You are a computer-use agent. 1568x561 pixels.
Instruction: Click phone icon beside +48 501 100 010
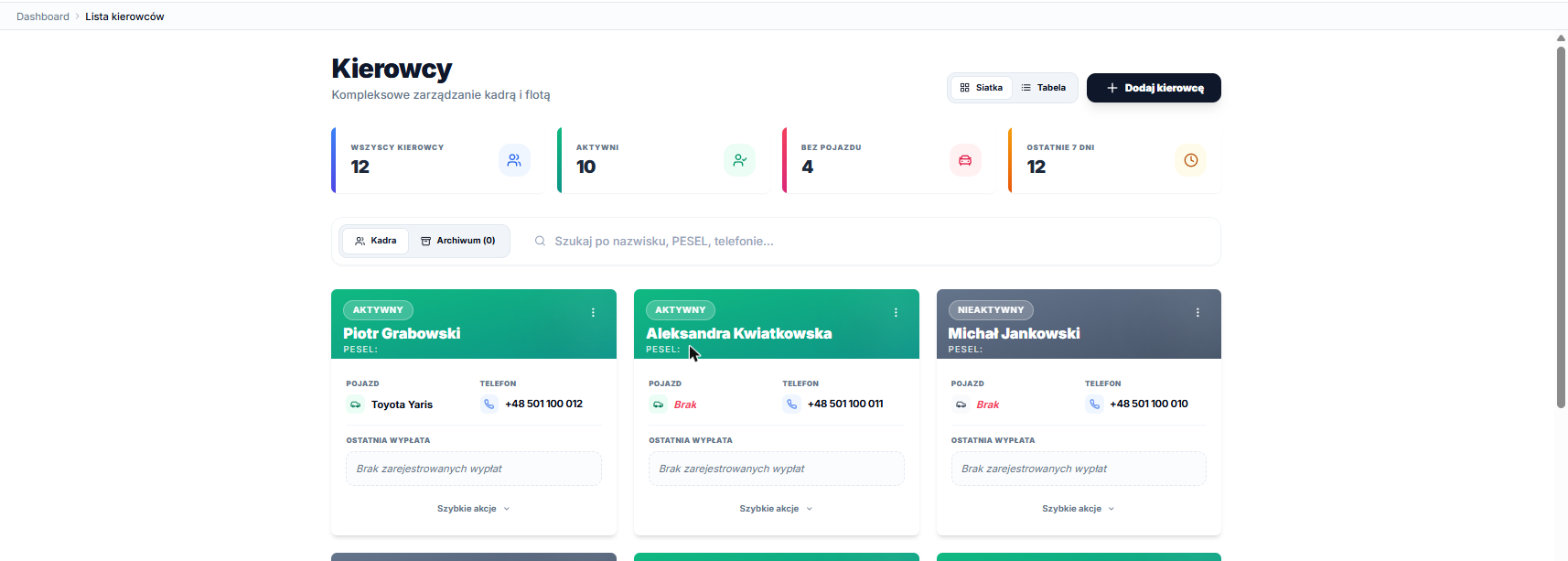coord(1094,404)
